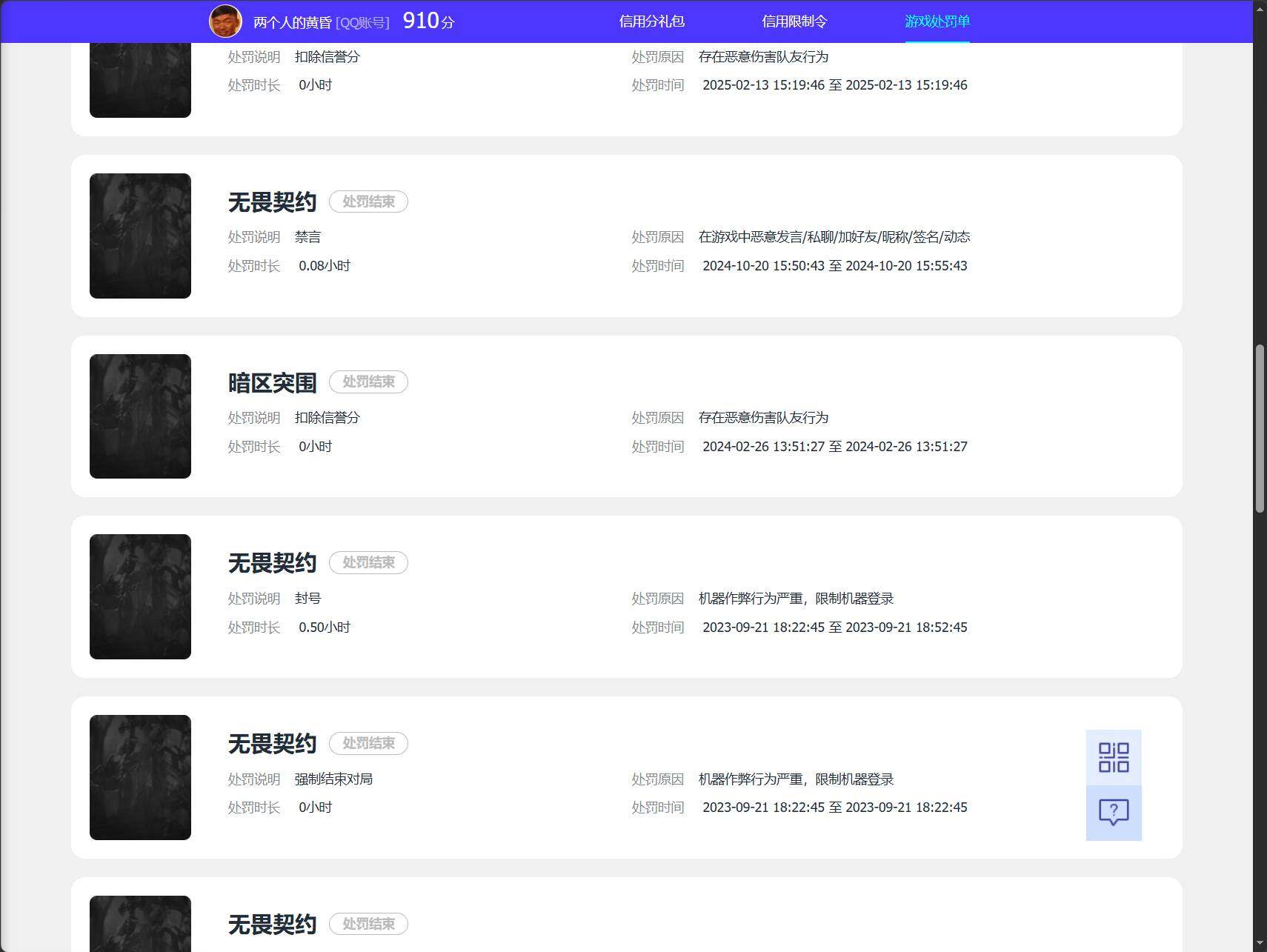Click the 暗区突围 game title

272,382
